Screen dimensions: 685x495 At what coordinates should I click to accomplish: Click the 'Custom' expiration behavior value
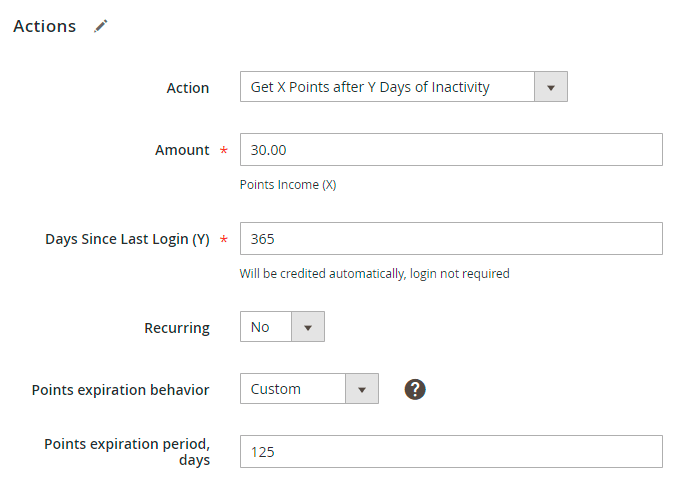(292, 389)
